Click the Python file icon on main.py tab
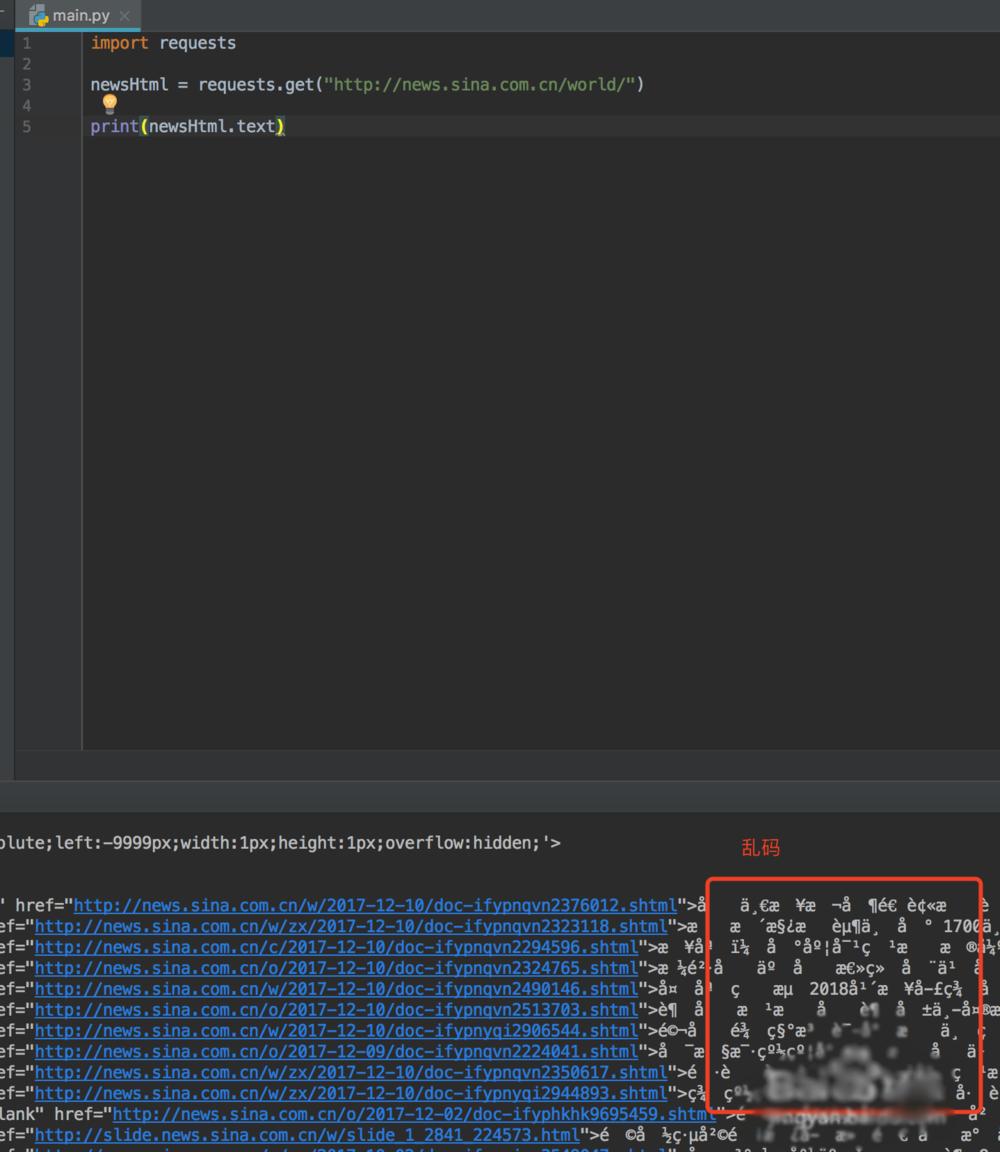The image size is (1000, 1152). 39,16
